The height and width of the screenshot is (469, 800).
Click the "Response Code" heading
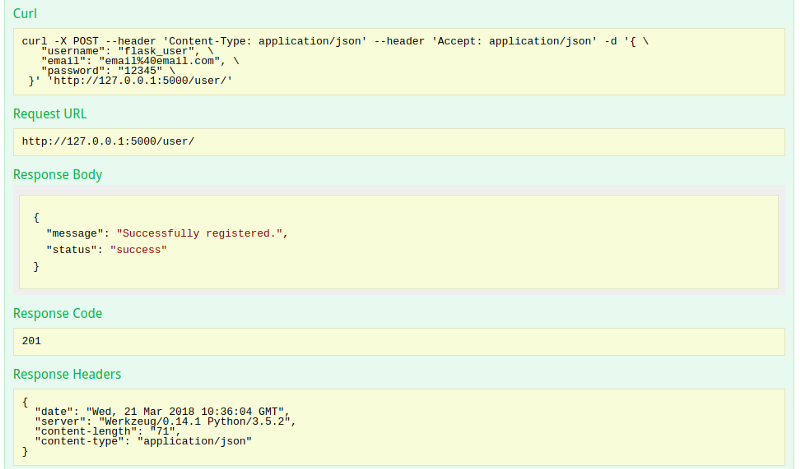click(57, 314)
